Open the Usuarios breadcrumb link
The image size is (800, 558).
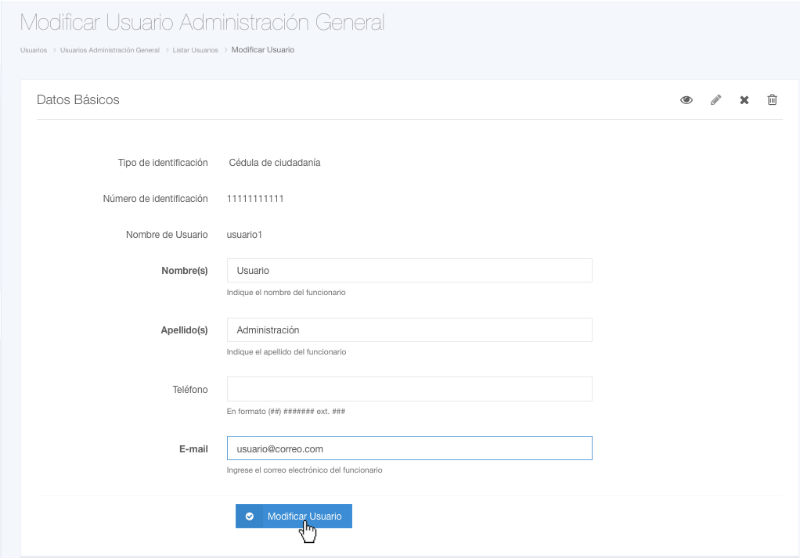point(33,49)
